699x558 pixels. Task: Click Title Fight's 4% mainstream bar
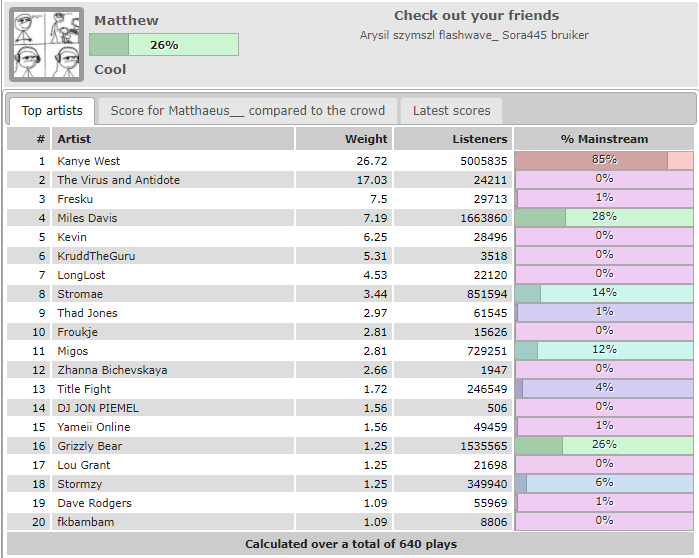click(x=604, y=389)
